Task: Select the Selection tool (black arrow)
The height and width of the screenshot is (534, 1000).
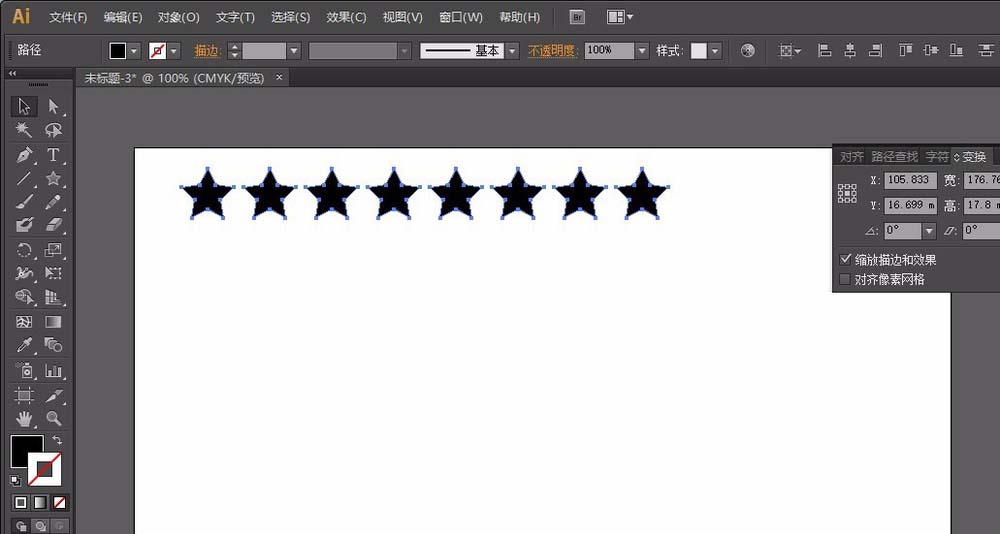Action: 24,106
